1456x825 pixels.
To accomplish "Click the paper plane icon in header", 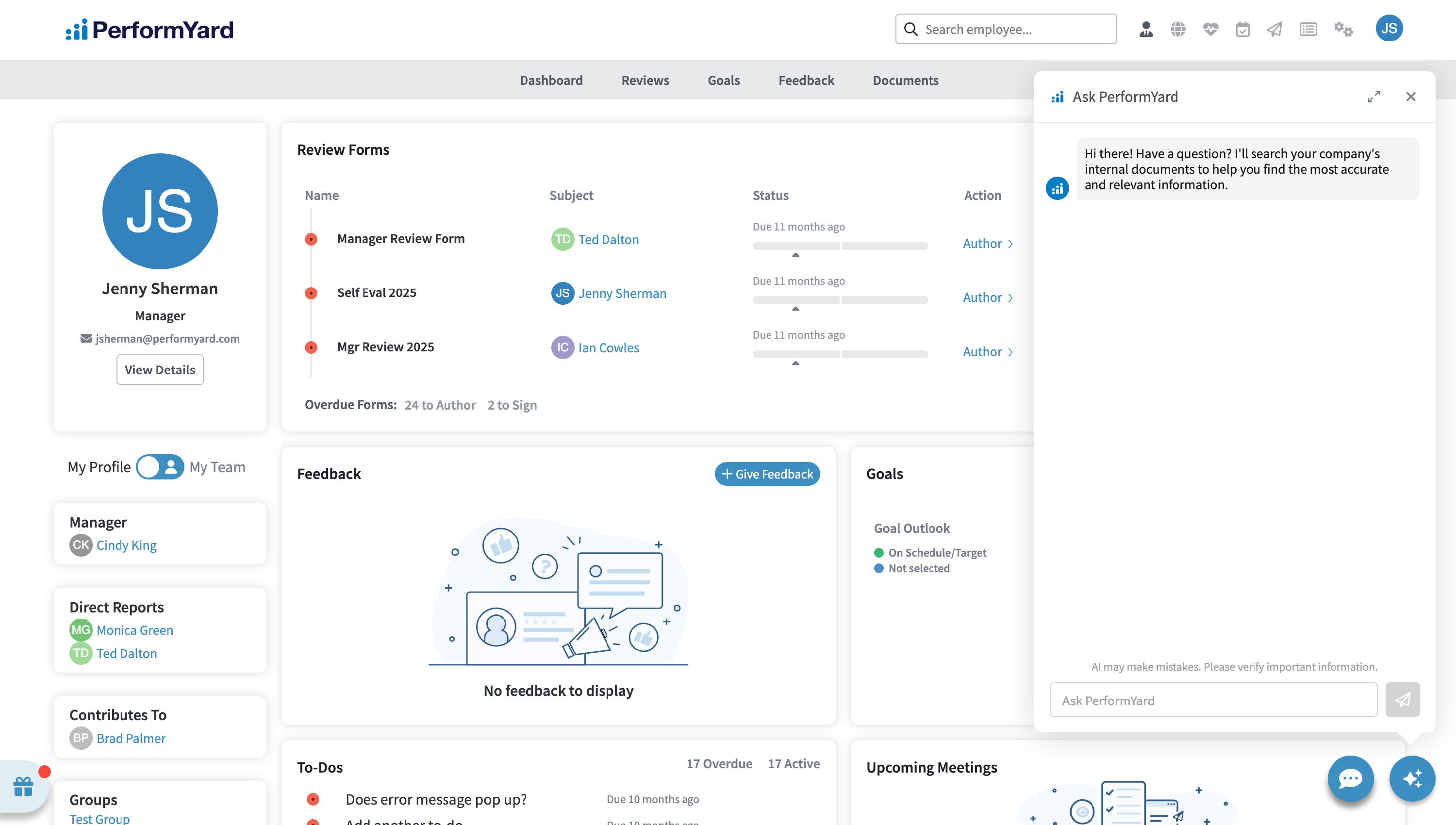I will tap(1274, 29).
